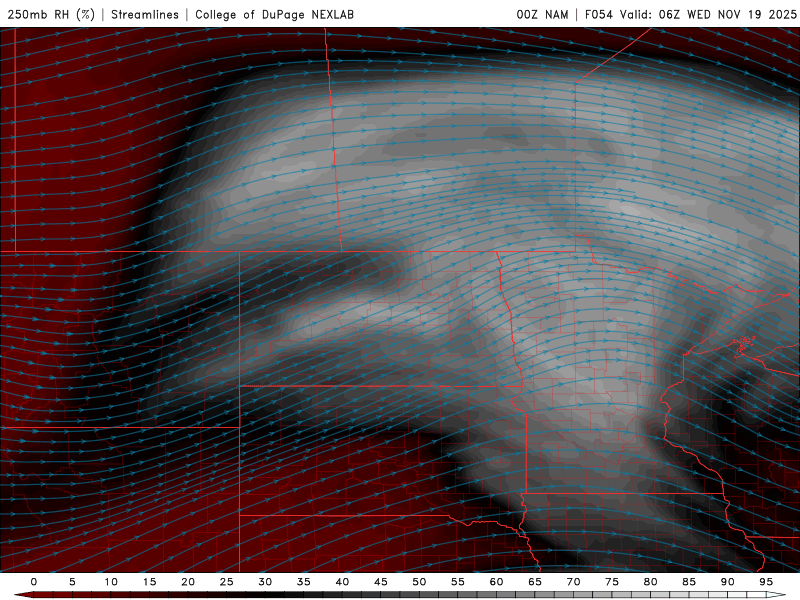The height and width of the screenshot is (600, 800).
Task: Click the colorbar label '70'
Action: pyautogui.click(x=573, y=582)
